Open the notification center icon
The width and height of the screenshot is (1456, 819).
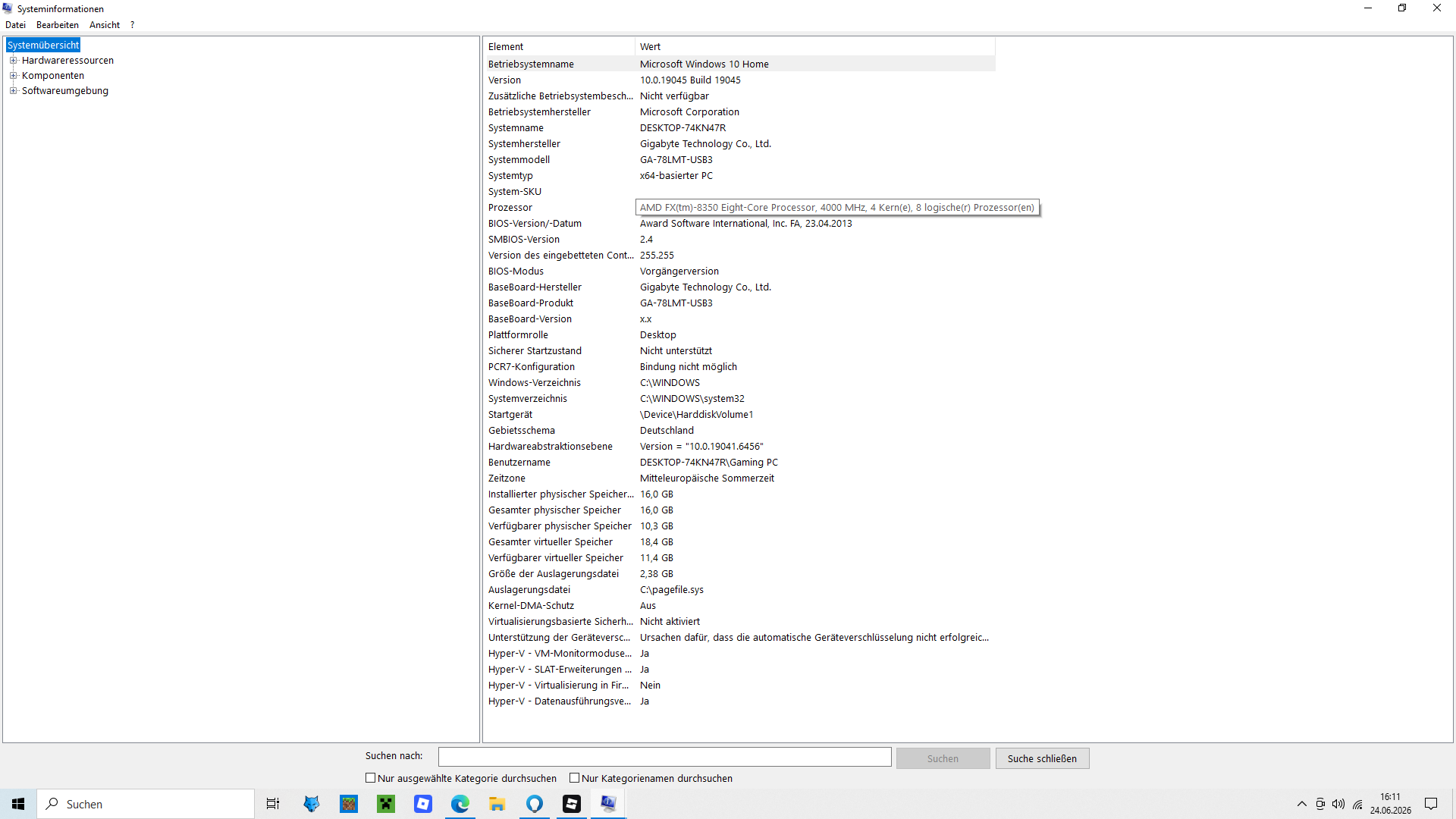click(x=1431, y=804)
